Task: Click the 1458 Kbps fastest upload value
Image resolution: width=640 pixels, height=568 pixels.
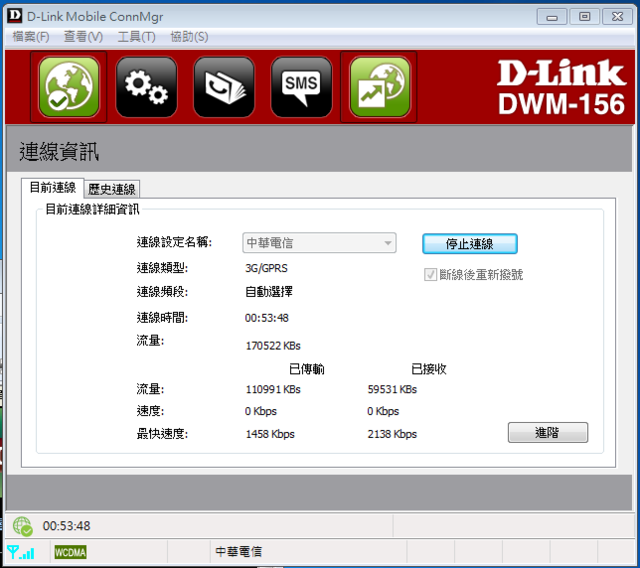Action: (270, 434)
